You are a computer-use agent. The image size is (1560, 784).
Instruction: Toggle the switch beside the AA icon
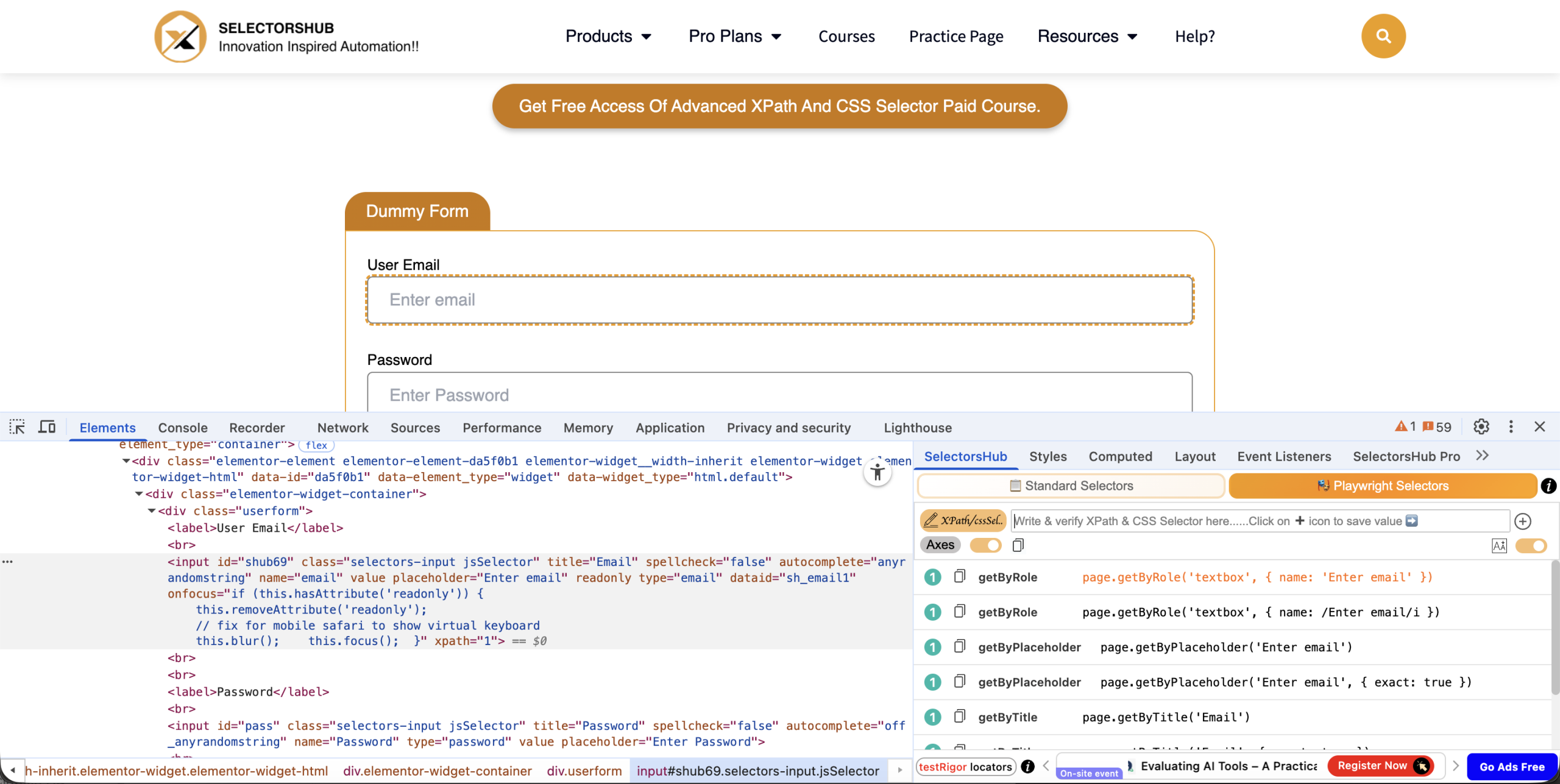pos(1531,546)
